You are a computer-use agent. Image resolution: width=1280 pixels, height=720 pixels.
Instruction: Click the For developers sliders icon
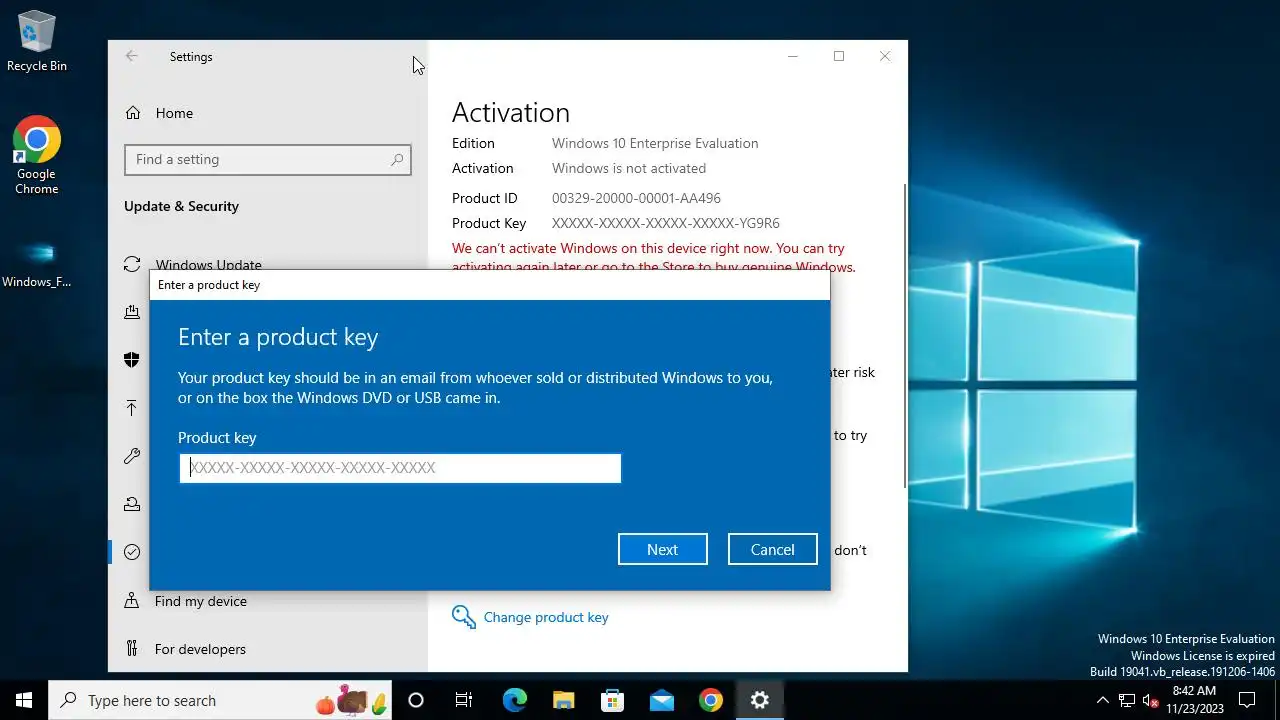pos(132,649)
